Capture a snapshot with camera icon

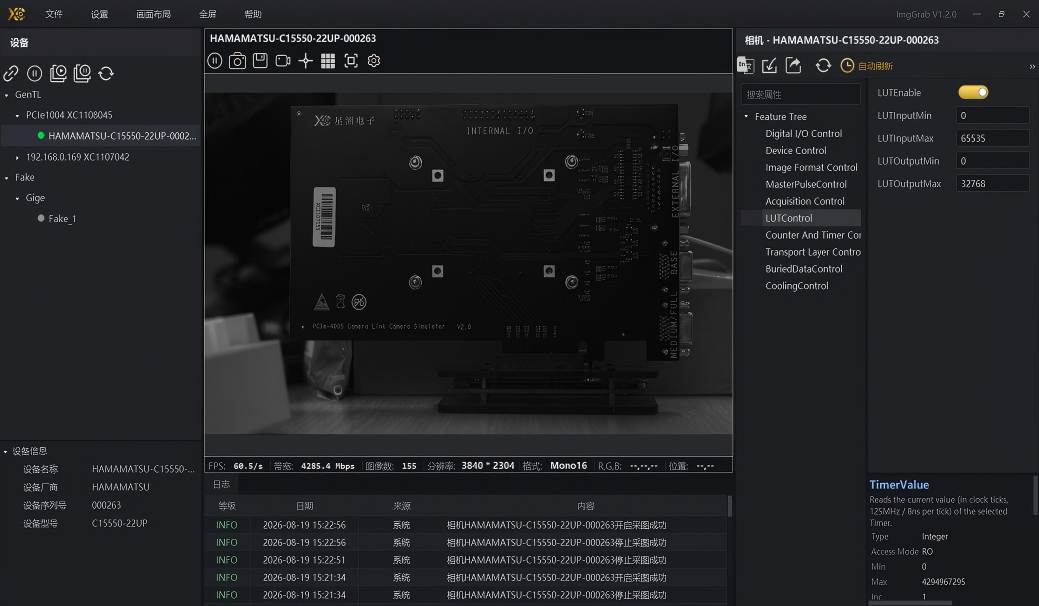tap(237, 61)
